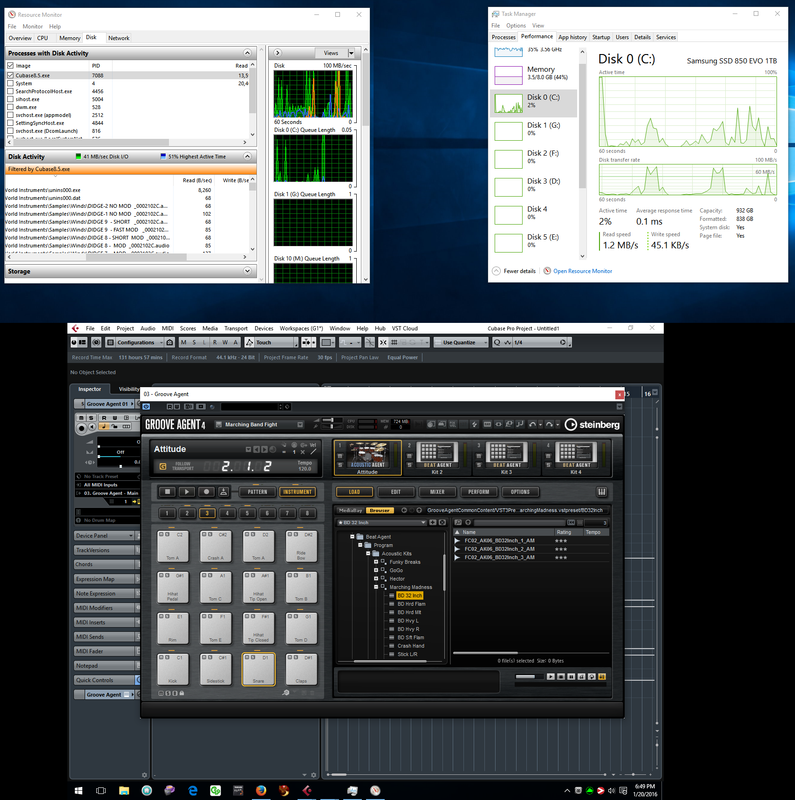Open the Perform page in Groove Agent
This screenshot has width=795, height=800.
coord(479,492)
